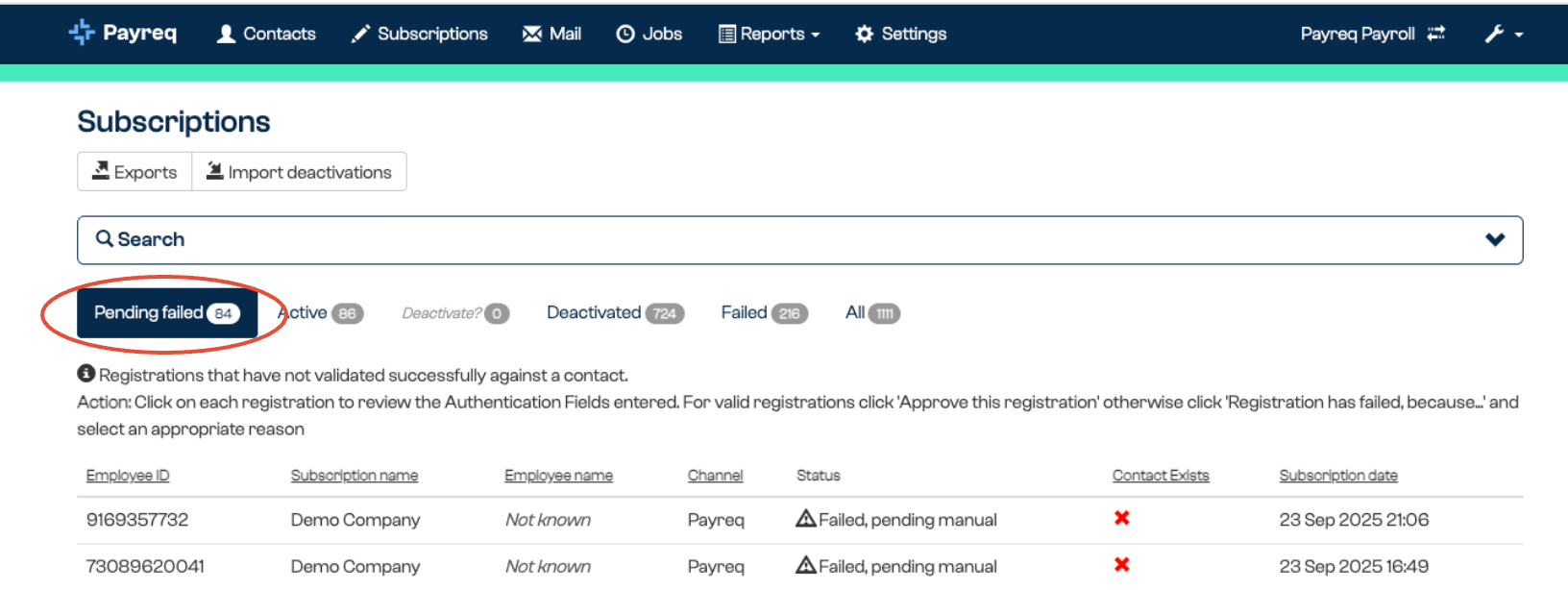Click the date 23 Sep 2025 21:06

(x=1354, y=520)
